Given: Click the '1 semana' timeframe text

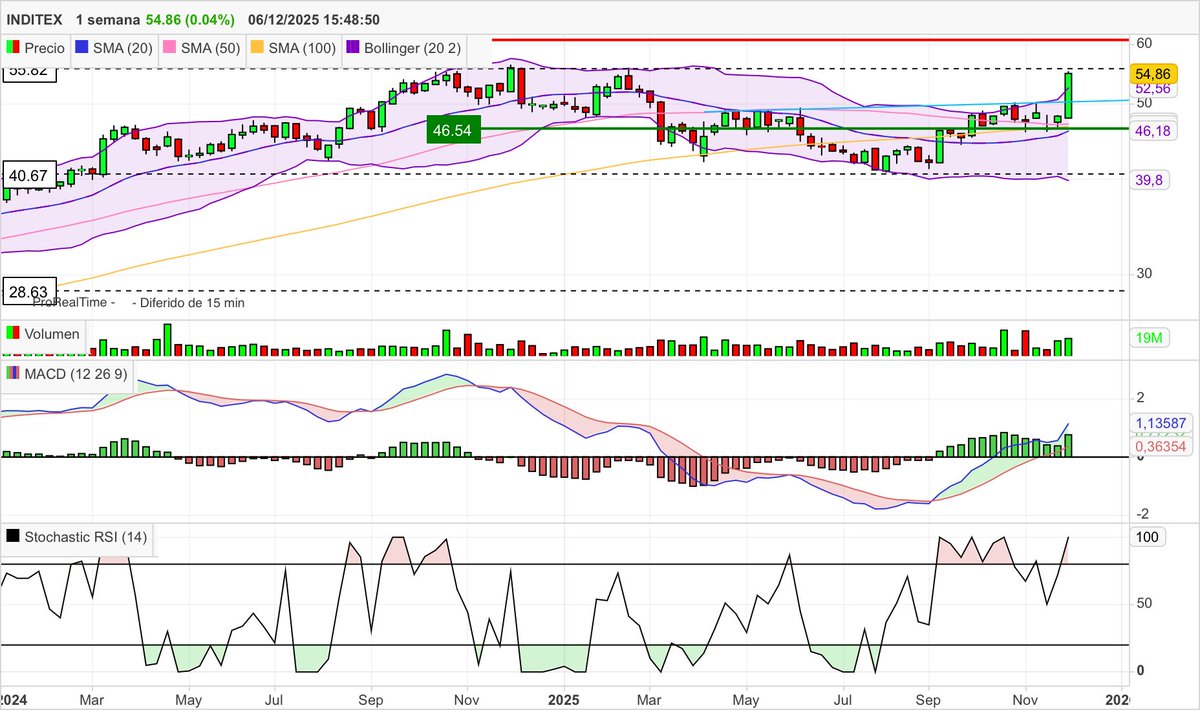Looking at the screenshot, I should (107, 20).
